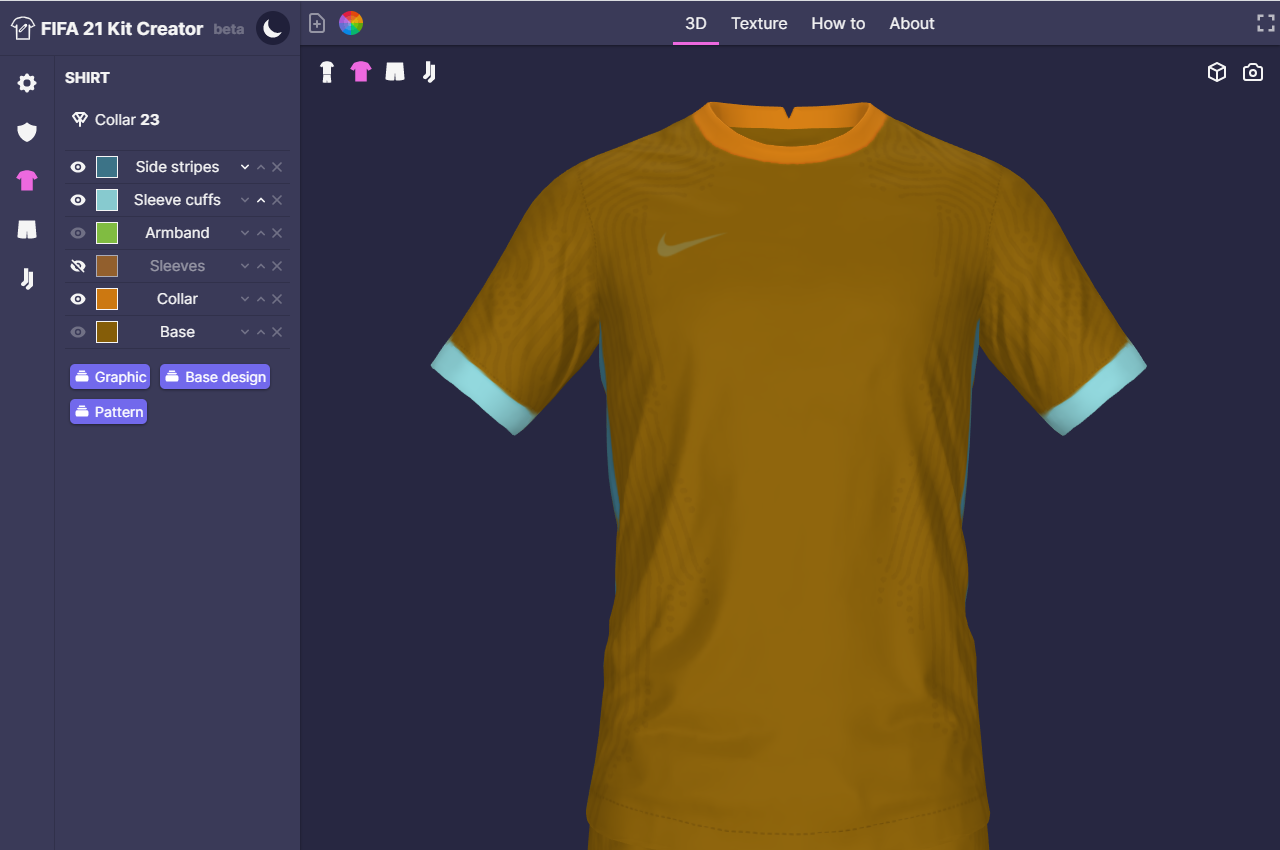This screenshot has width=1280, height=850.
Task: Remove the Armband layer
Action: [x=277, y=233]
